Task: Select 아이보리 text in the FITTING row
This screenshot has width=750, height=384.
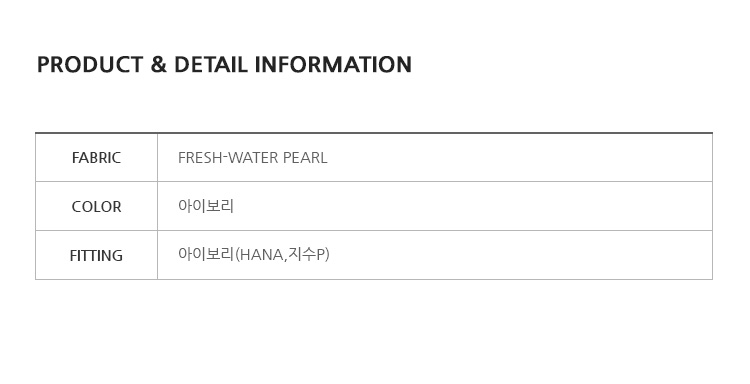Action: (x=206, y=254)
